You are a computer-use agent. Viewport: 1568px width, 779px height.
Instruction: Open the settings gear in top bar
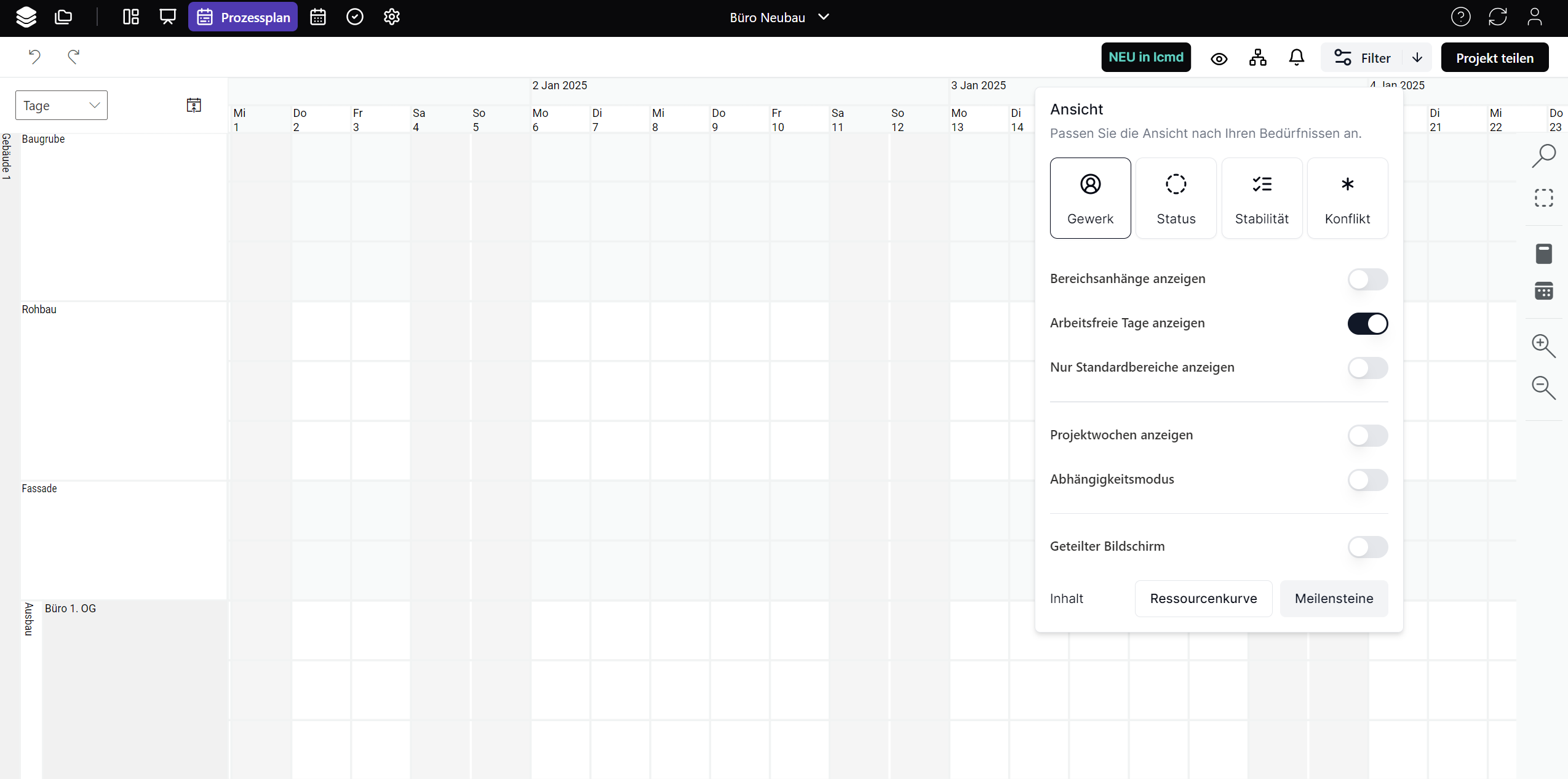392,17
